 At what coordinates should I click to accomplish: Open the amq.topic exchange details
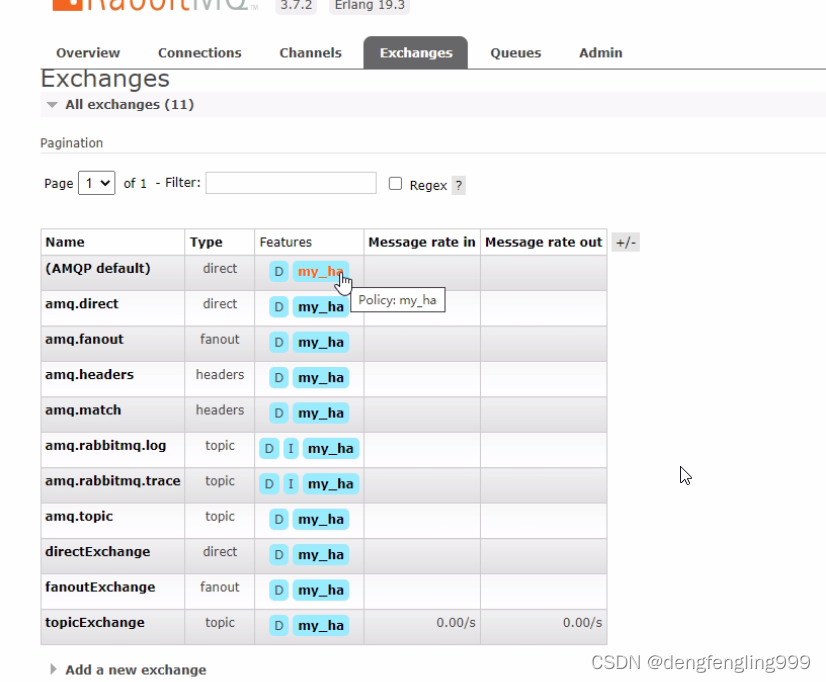click(78, 517)
